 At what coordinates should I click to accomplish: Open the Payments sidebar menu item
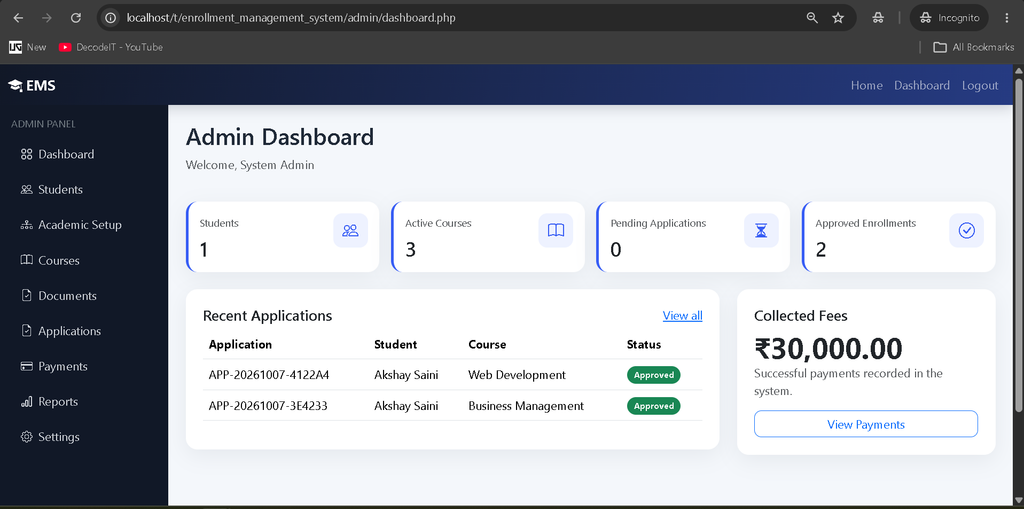click(84, 366)
